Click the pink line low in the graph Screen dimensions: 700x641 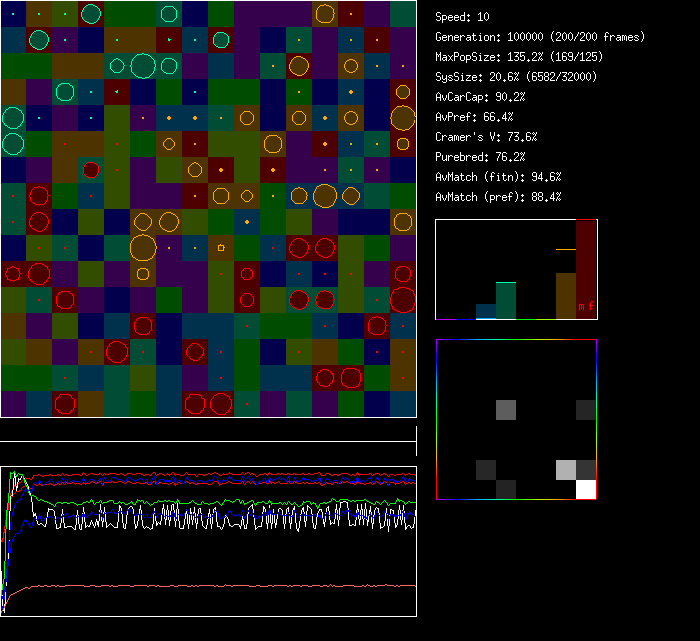(200, 586)
